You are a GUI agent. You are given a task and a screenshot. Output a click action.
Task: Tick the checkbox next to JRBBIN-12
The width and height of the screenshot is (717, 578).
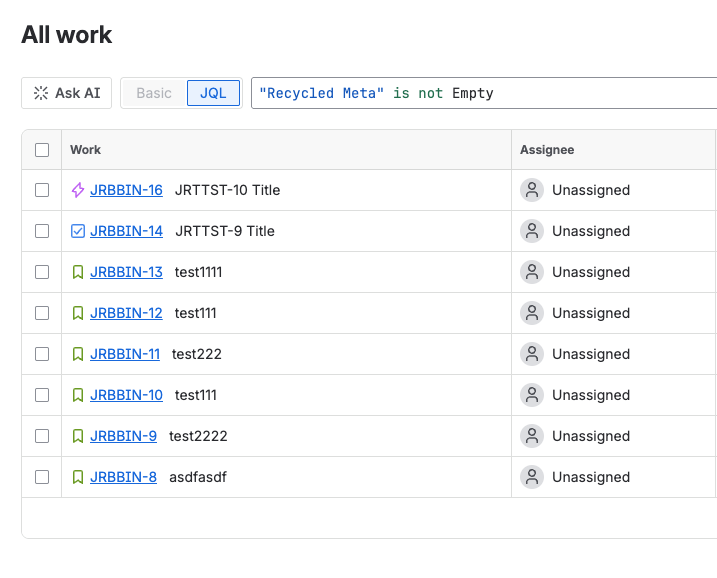point(42,313)
